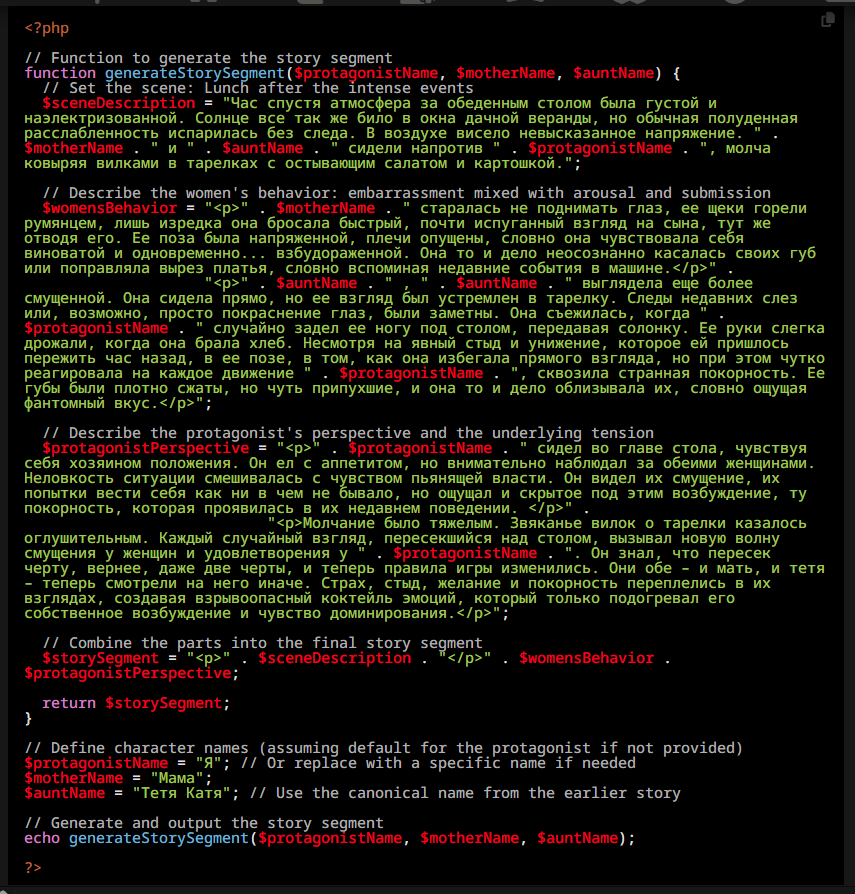Click "$auntName" parameter in the function signature

pos(613,73)
